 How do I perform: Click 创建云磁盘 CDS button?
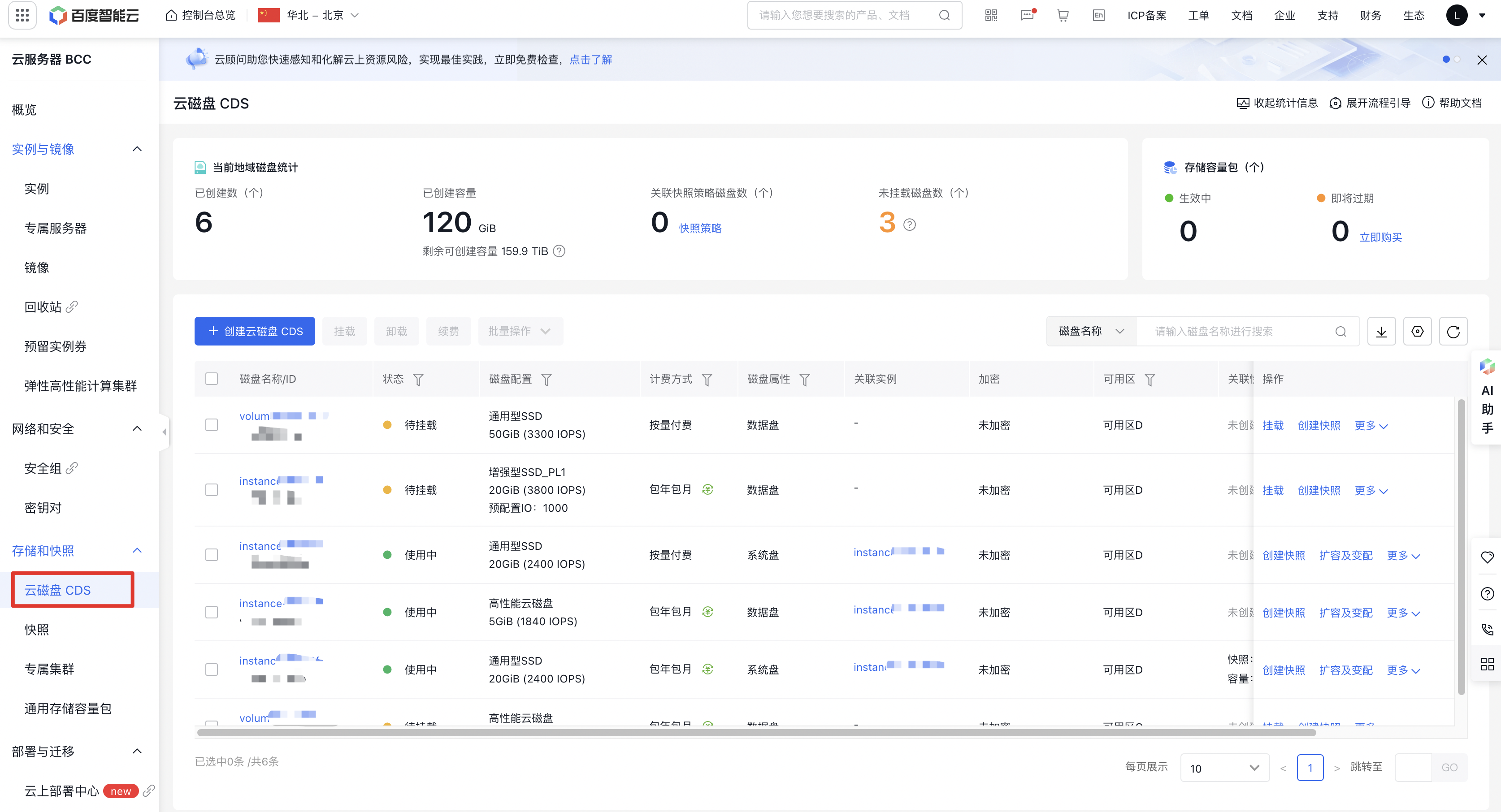255,332
